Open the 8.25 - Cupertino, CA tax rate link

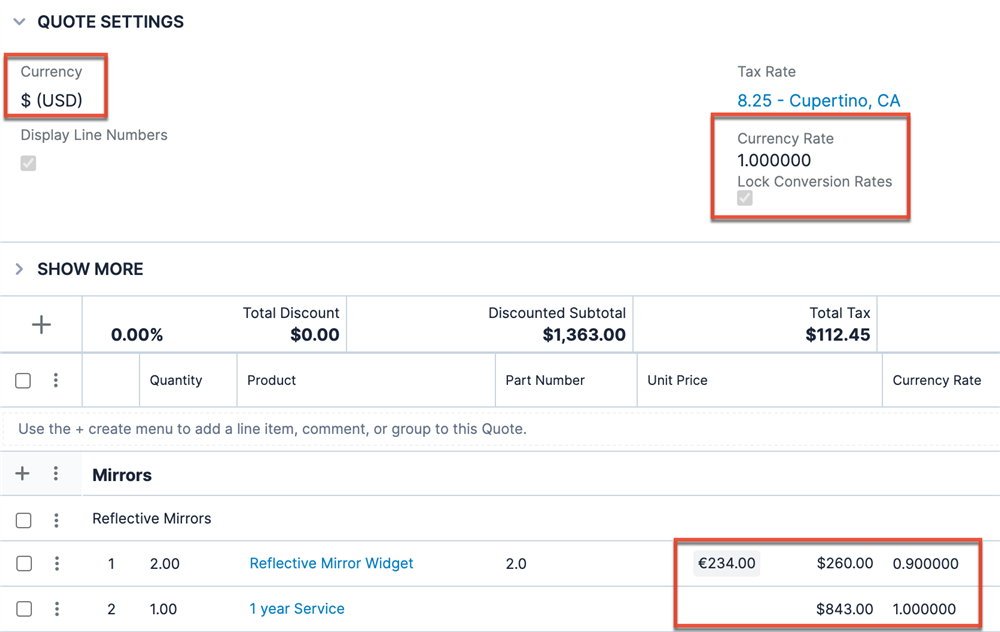point(818,100)
